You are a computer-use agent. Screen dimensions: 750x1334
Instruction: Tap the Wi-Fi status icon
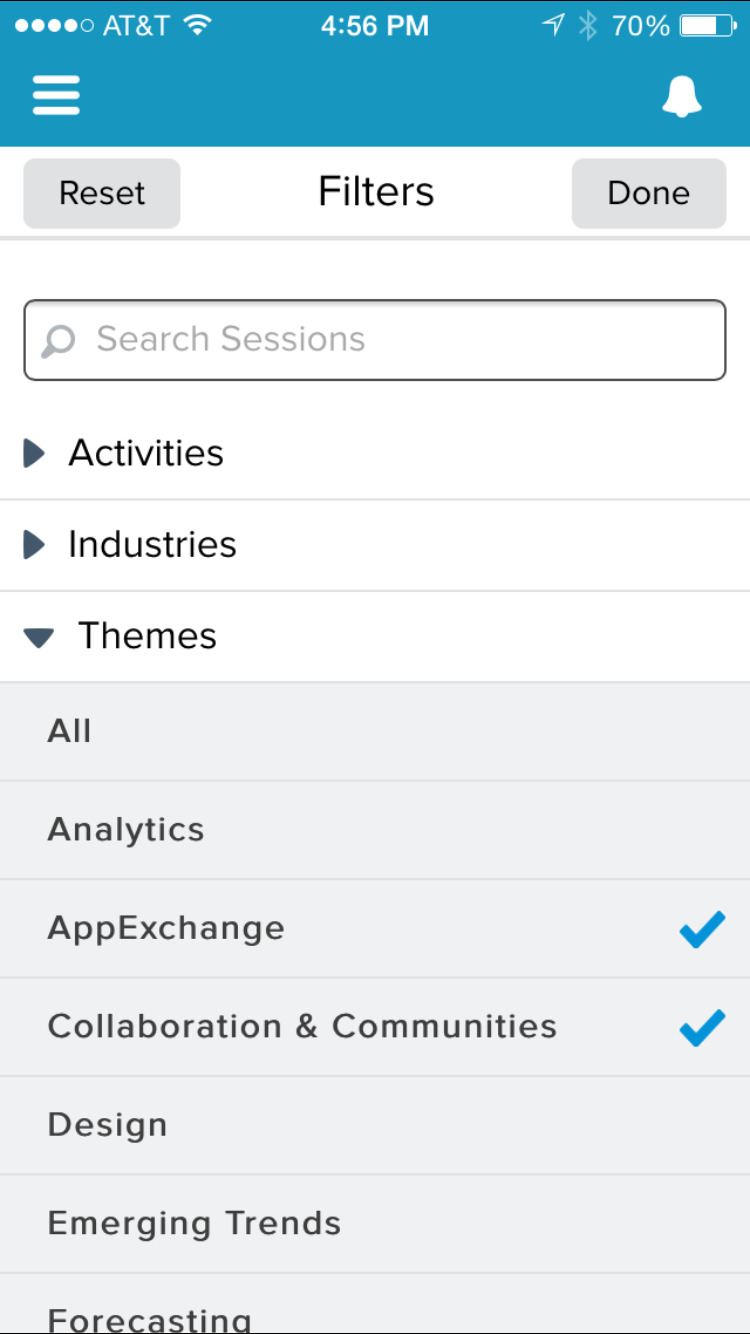pos(198,26)
